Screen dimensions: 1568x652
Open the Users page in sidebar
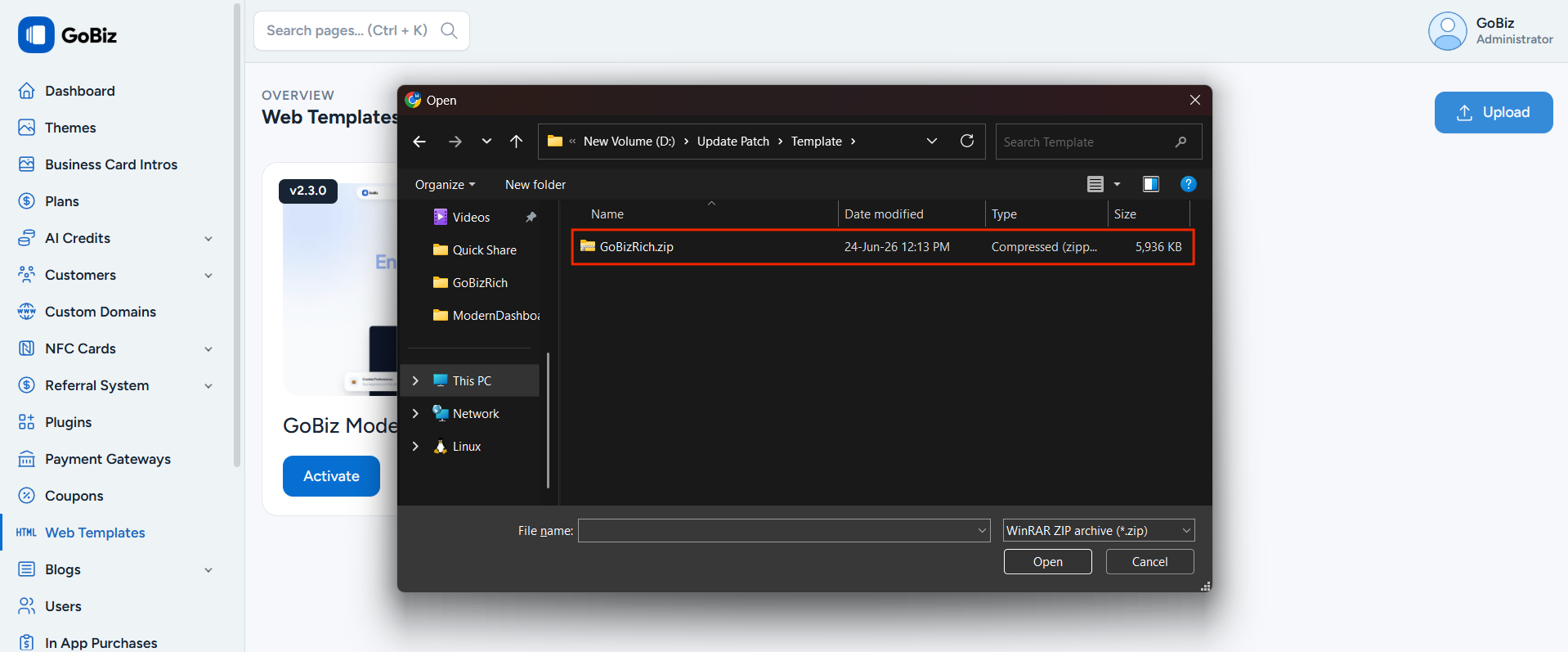click(x=63, y=606)
